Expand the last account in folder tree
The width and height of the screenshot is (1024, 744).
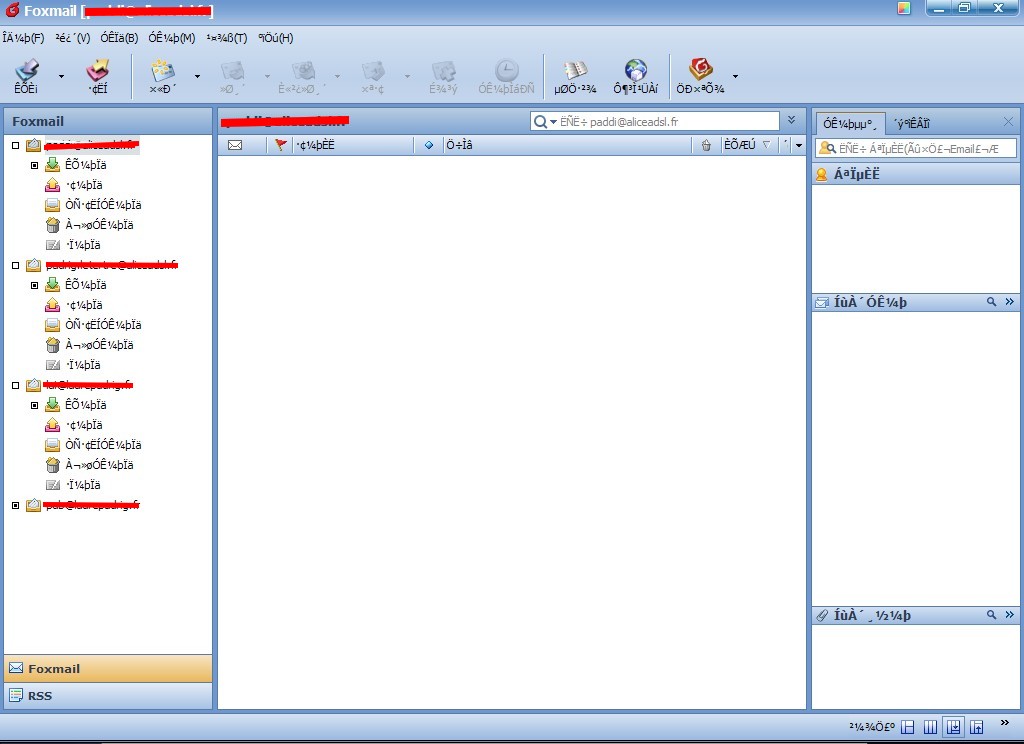[x=15, y=506]
